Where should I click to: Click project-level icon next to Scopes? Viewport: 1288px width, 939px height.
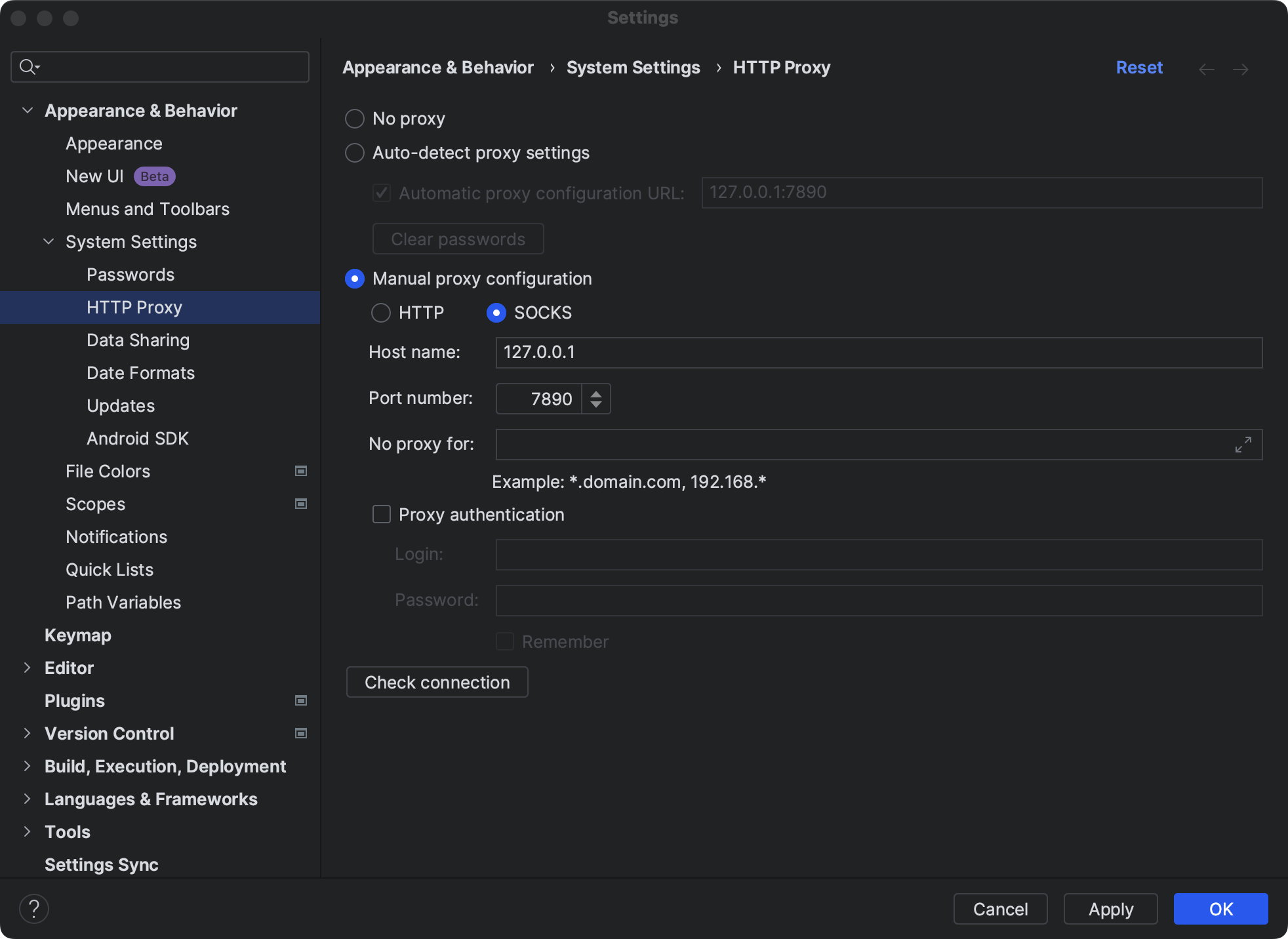(301, 504)
